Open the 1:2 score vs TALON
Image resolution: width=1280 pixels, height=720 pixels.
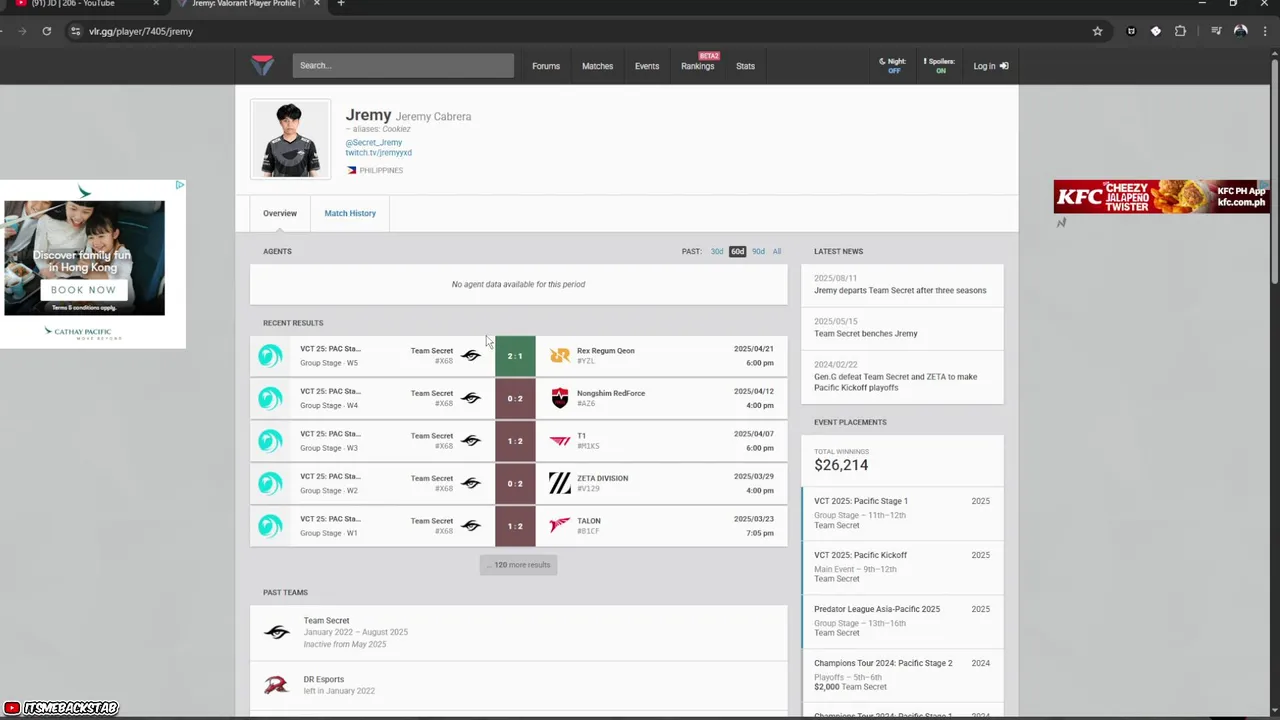[x=515, y=526]
